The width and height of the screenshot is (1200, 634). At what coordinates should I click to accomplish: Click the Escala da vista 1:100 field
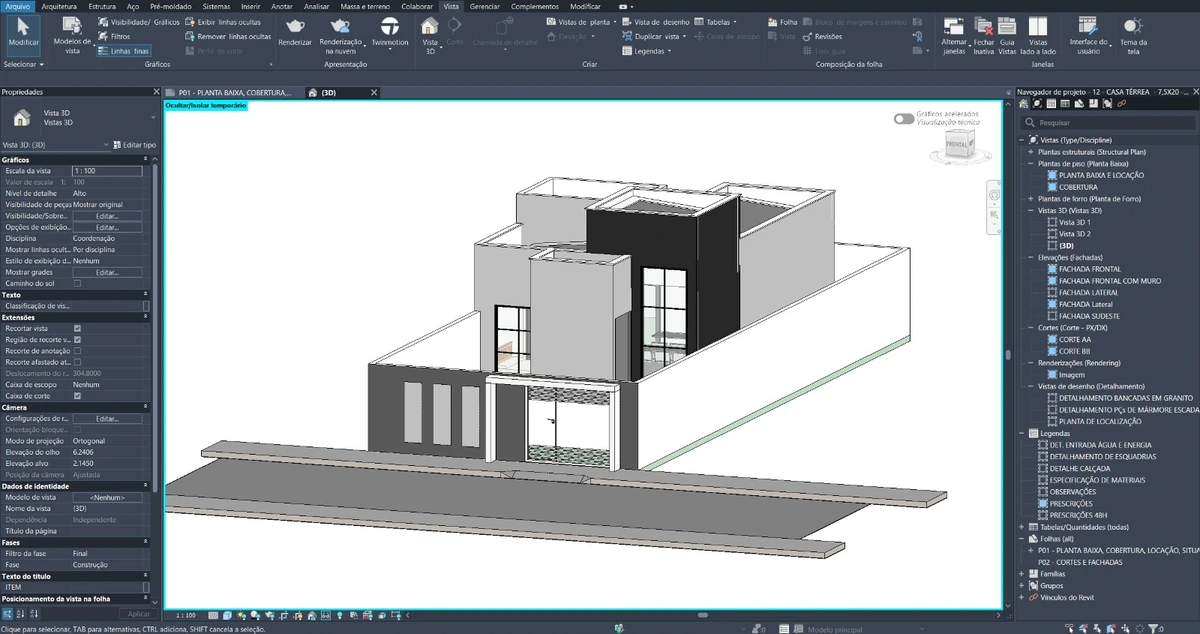coord(107,171)
